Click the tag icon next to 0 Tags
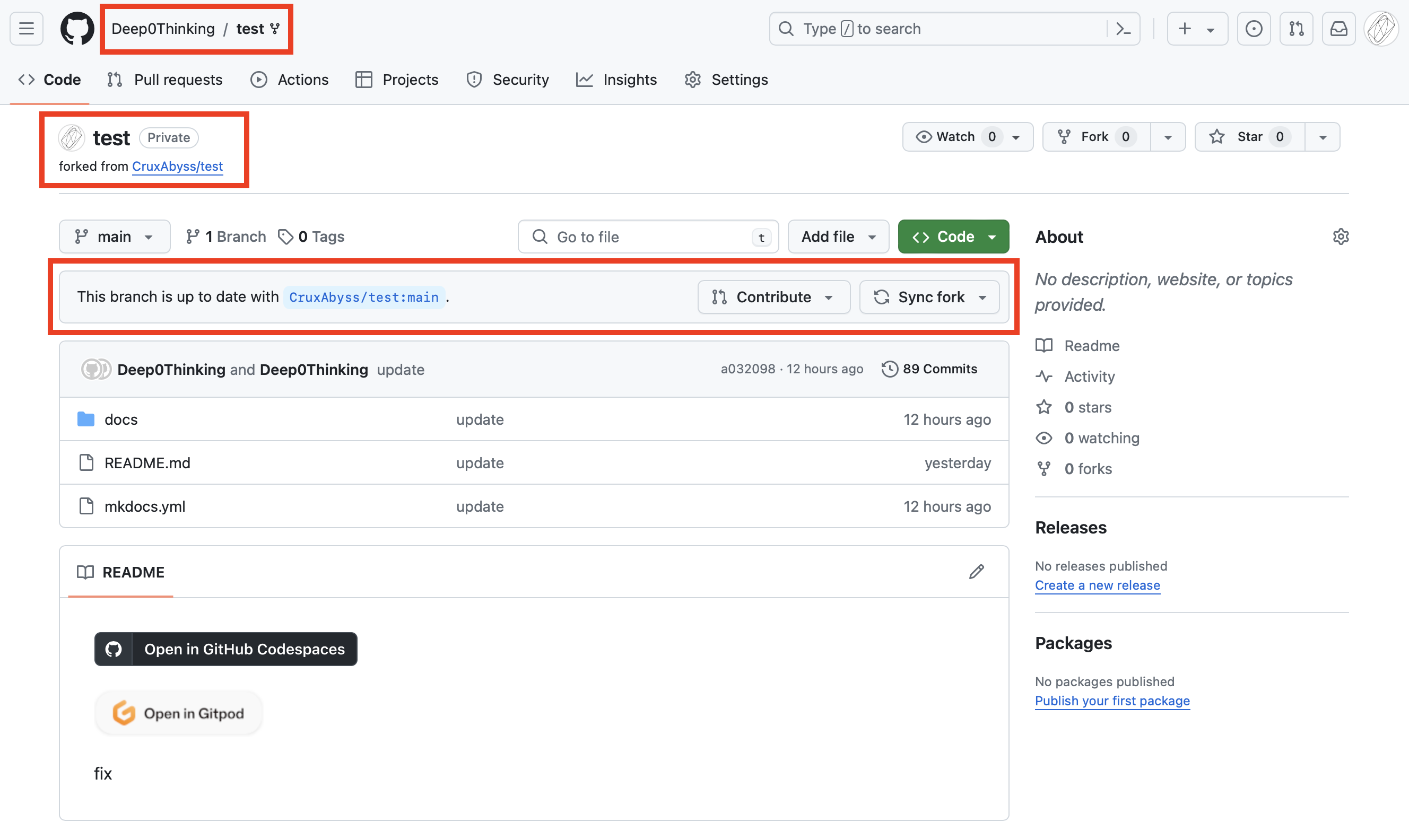Viewport: 1409px width, 840px height. click(285, 237)
